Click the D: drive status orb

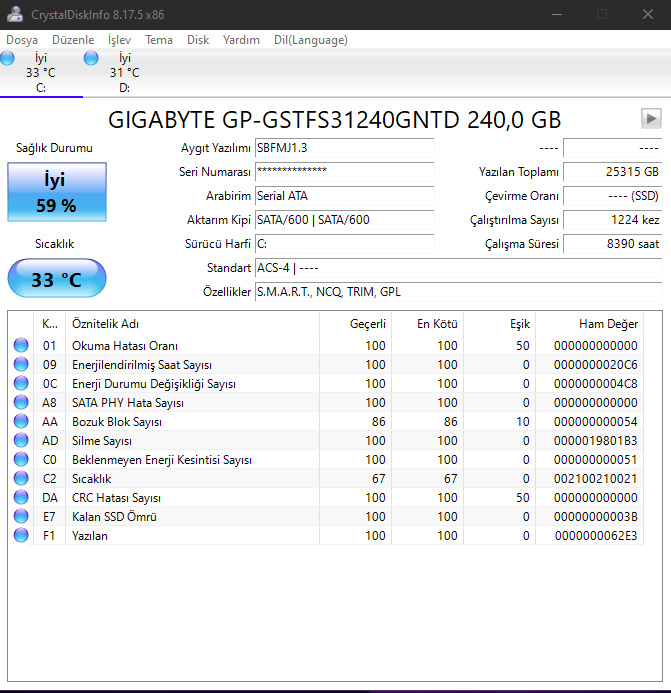point(91,58)
